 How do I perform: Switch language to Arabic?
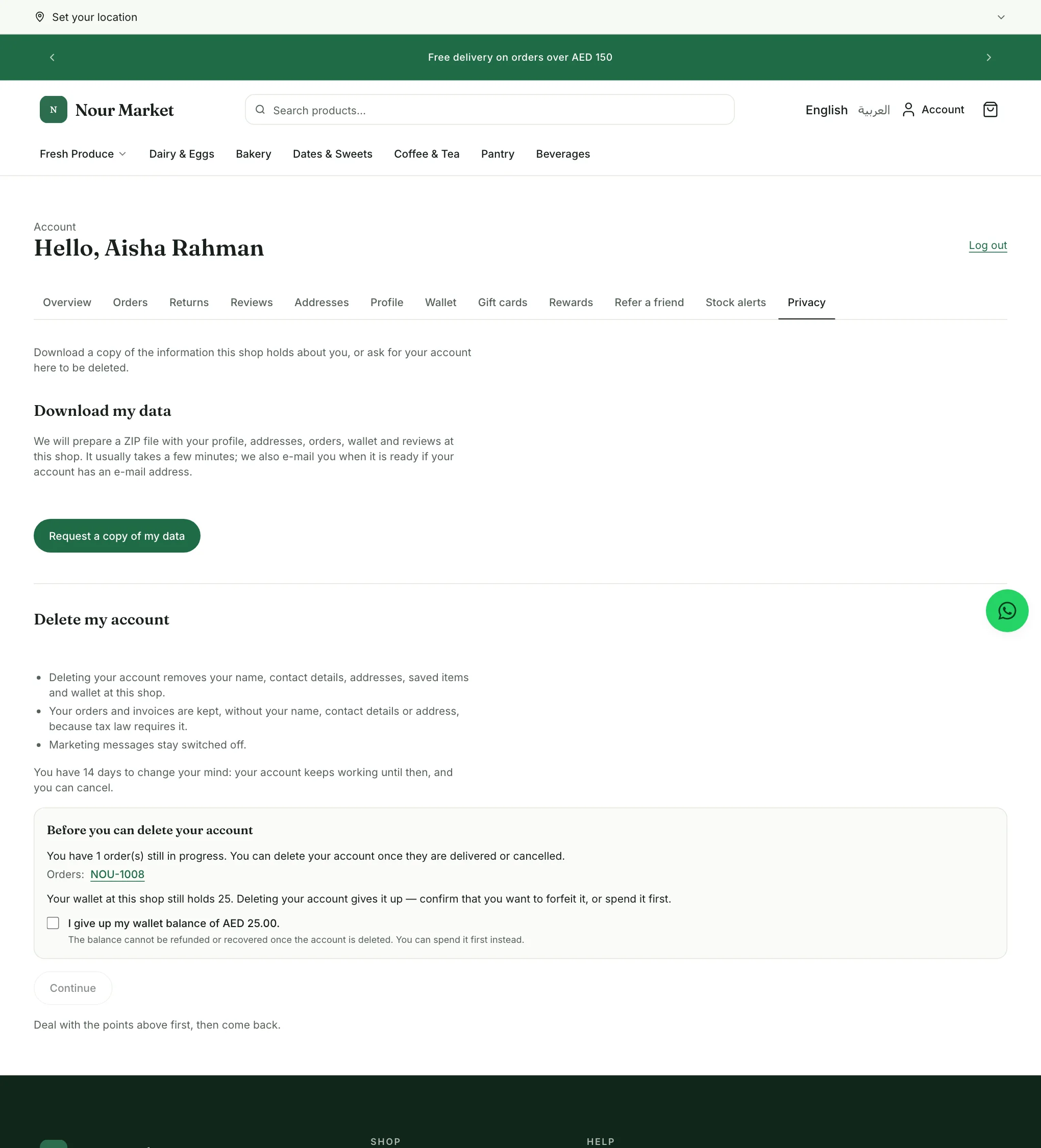tap(874, 110)
